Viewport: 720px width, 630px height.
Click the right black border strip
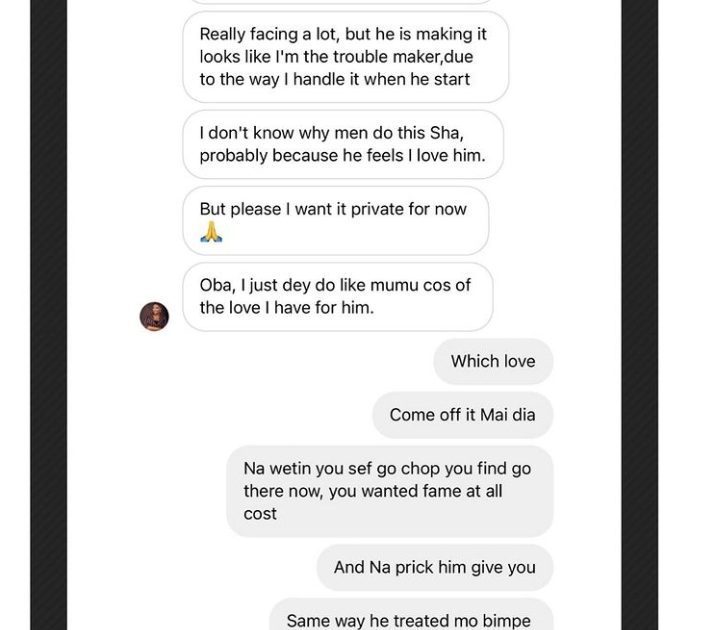[x=639, y=315]
